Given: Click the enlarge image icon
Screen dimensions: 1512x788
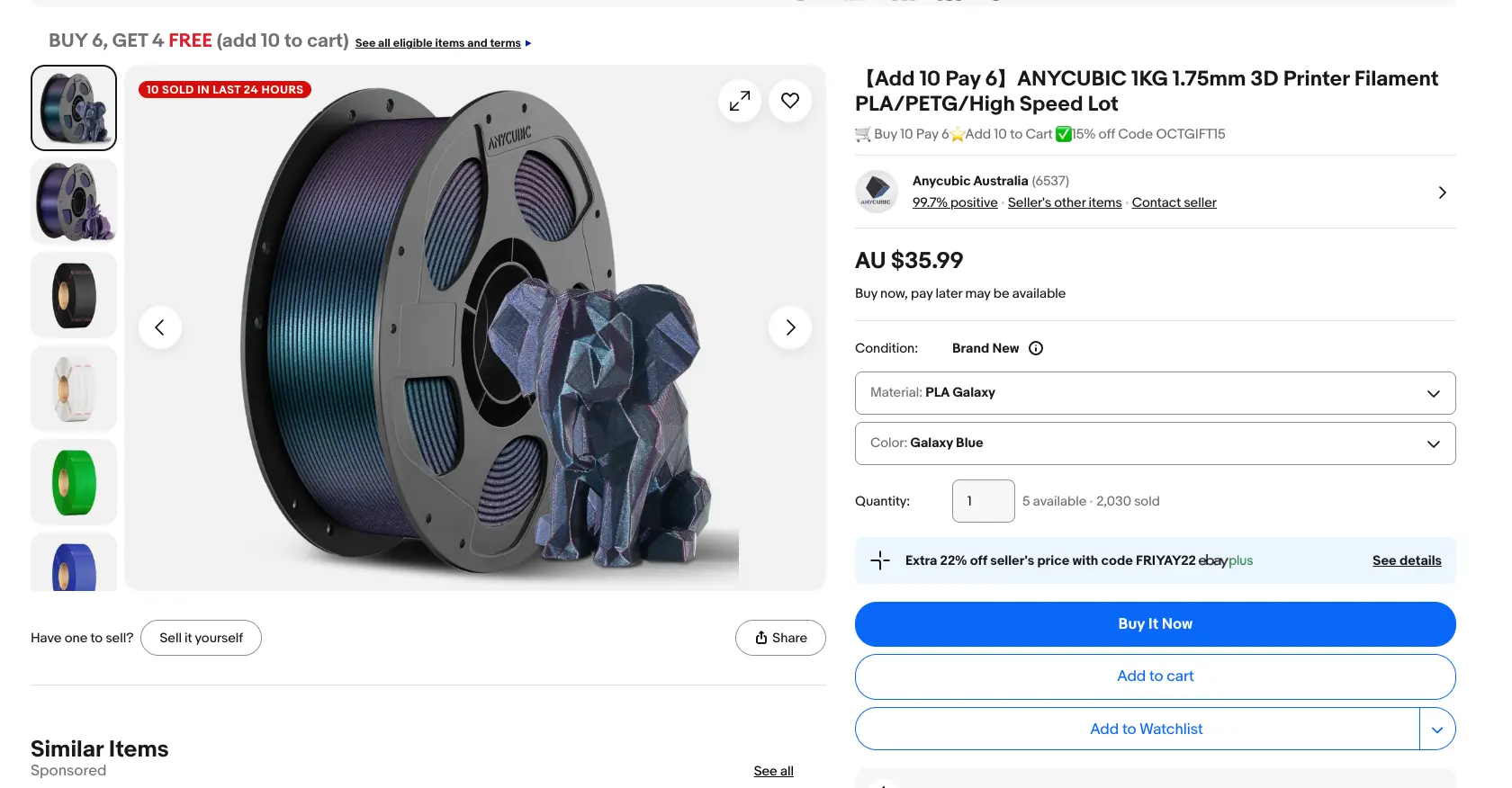Looking at the screenshot, I should pyautogui.click(x=739, y=101).
